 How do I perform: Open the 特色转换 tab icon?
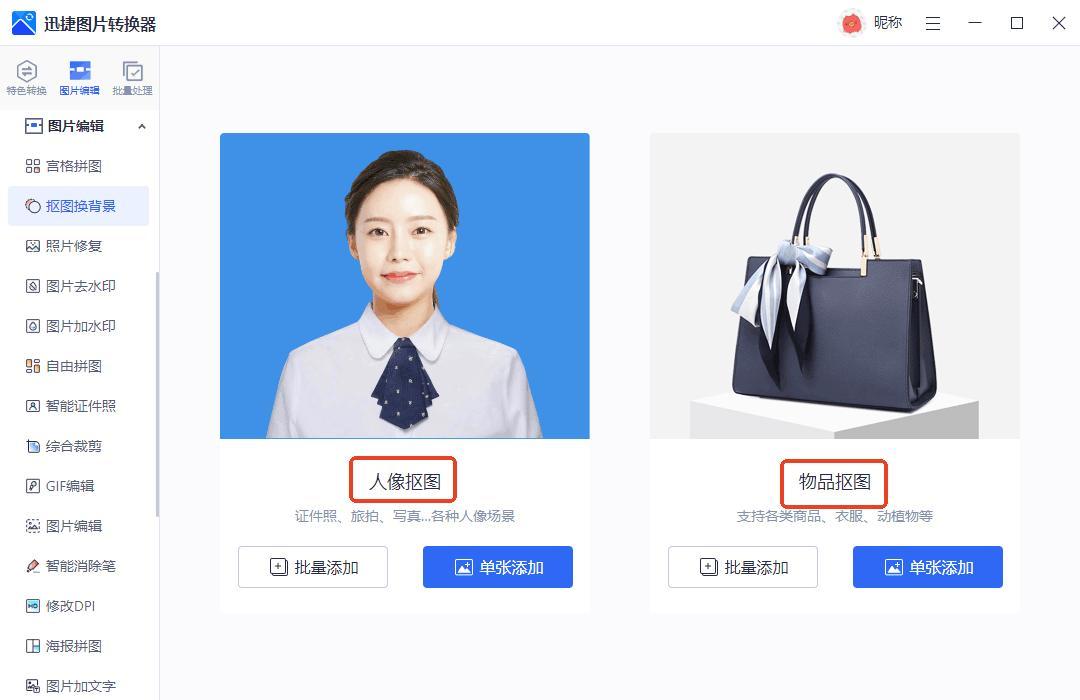(26, 77)
